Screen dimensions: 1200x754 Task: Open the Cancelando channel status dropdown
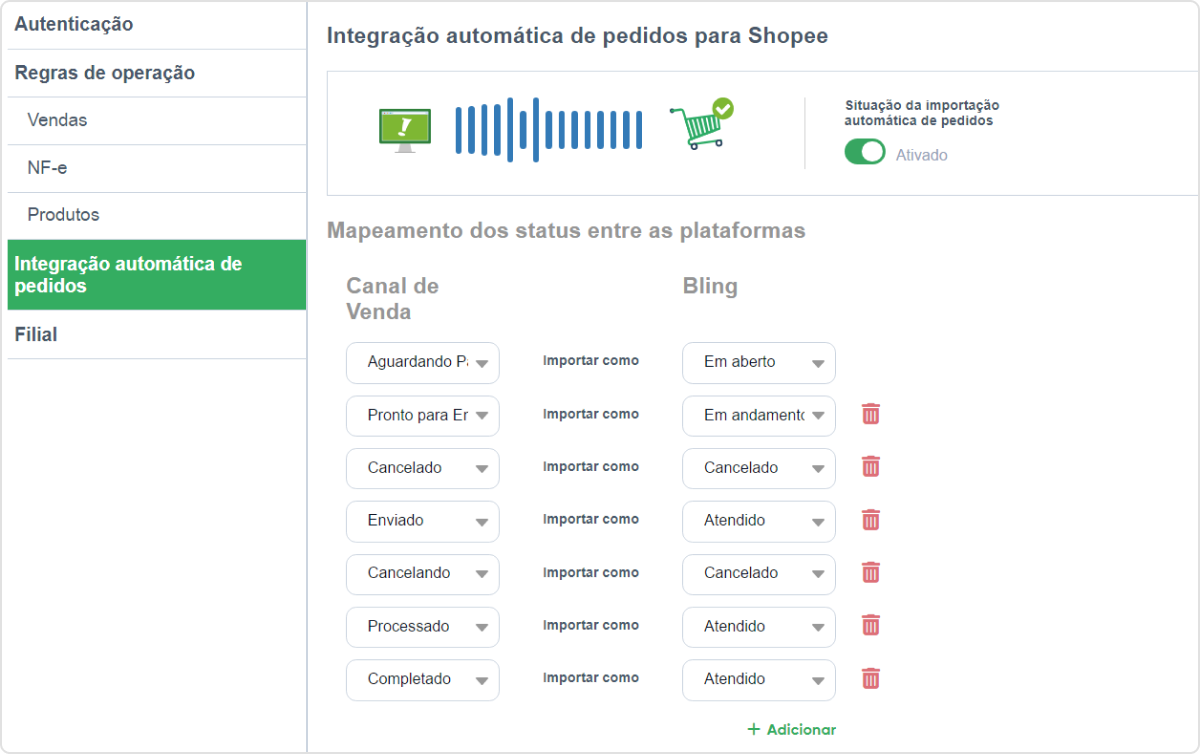(x=423, y=574)
